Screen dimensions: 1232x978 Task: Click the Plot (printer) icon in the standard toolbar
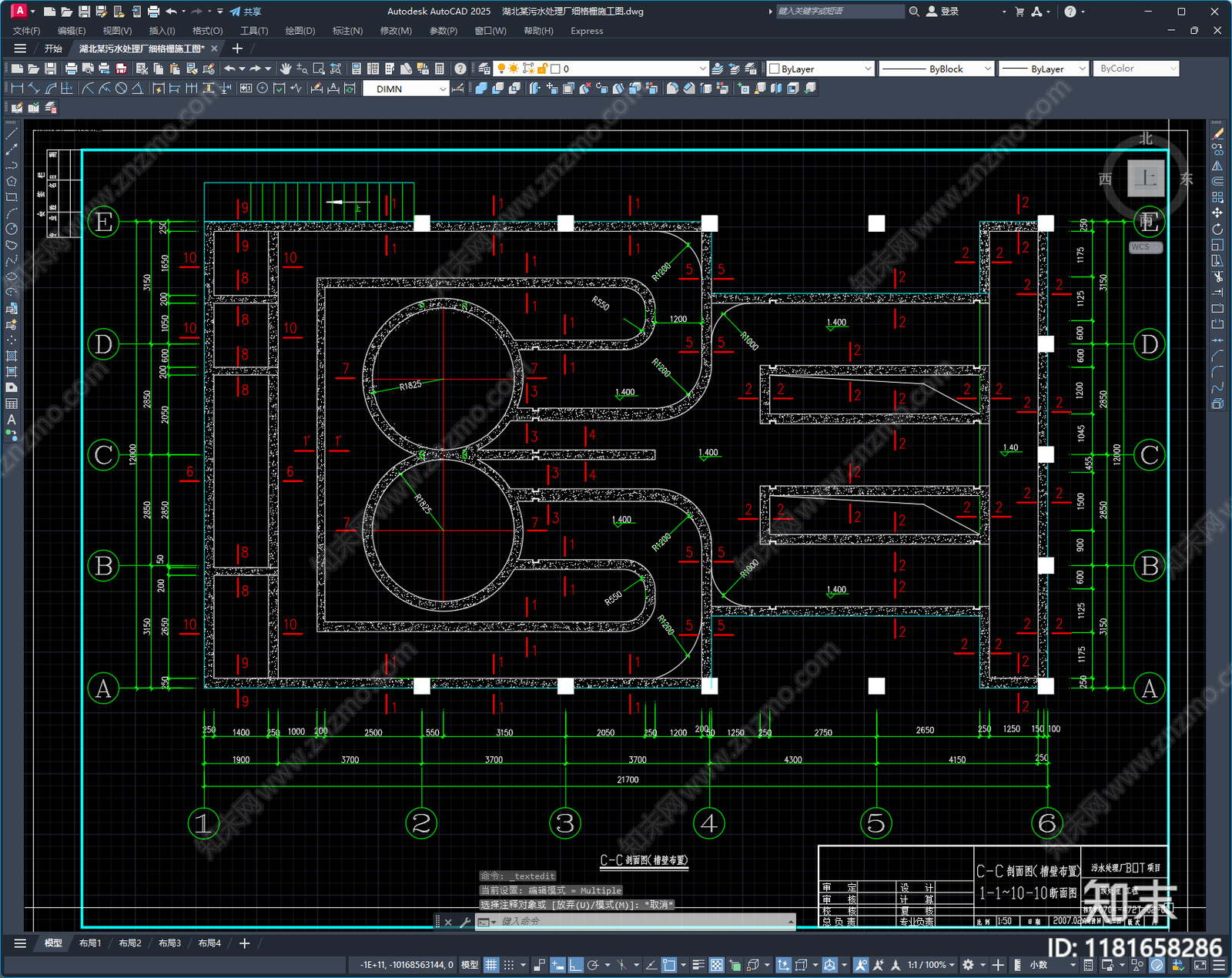[71, 69]
